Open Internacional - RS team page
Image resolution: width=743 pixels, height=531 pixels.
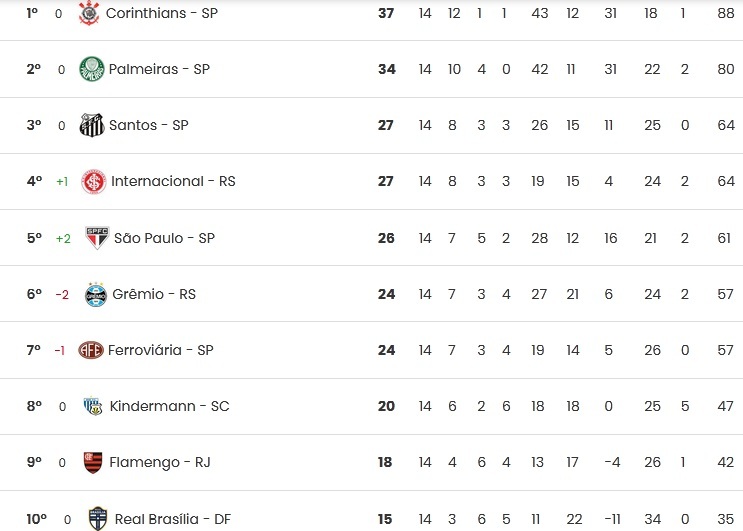[173, 181]
